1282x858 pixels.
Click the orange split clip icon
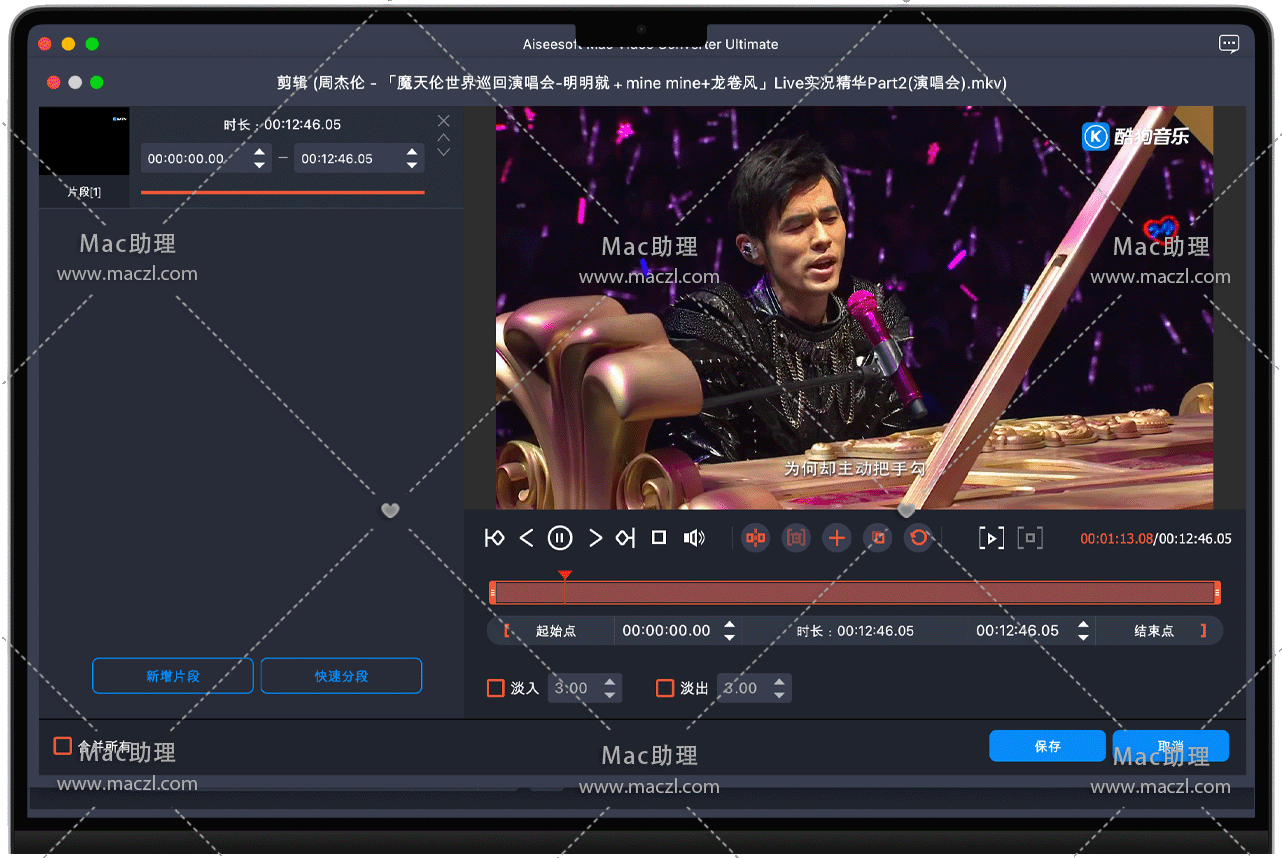[x=756, y=538]
